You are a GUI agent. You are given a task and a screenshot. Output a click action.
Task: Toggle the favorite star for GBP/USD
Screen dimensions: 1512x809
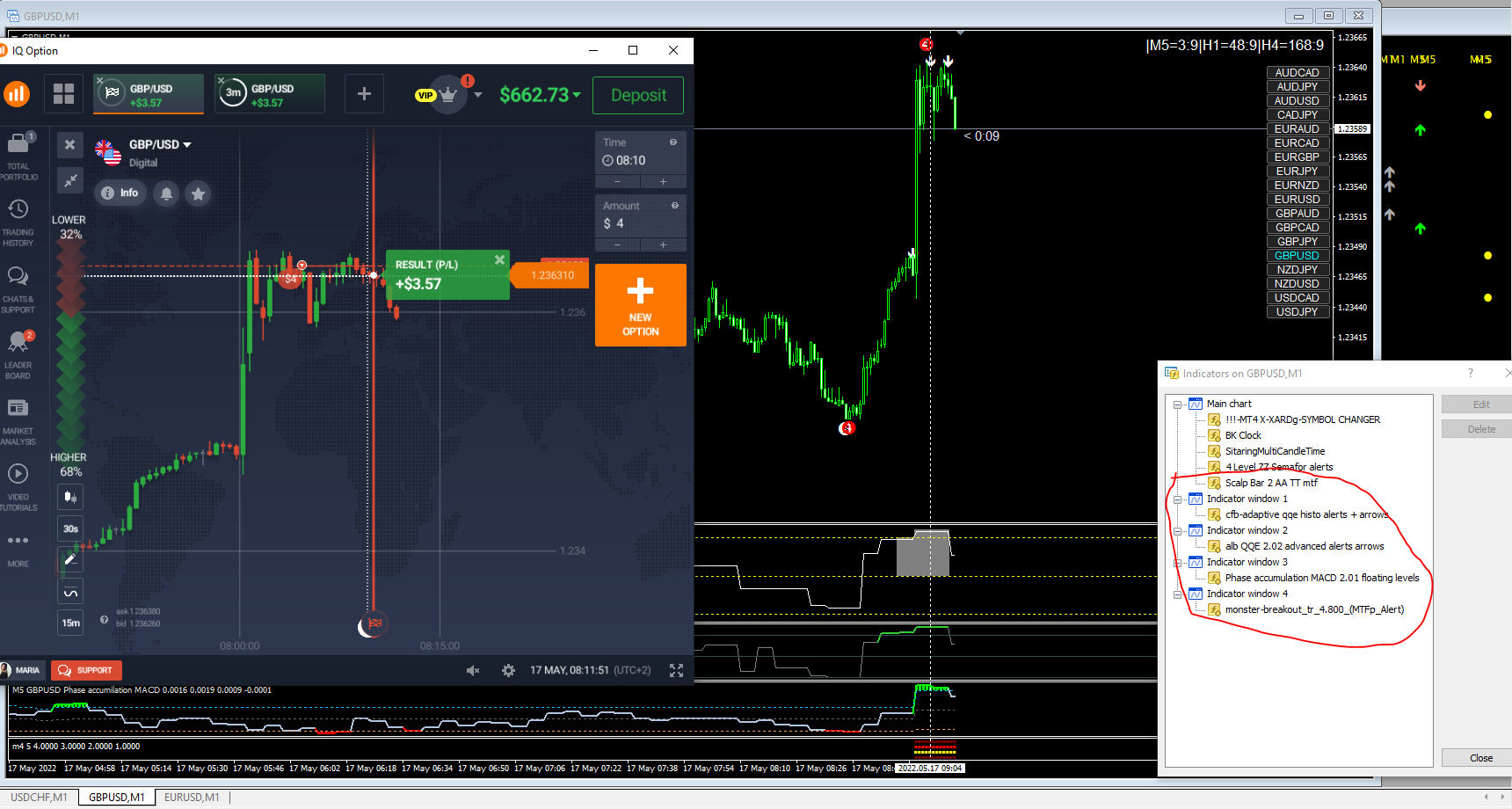tap(199, 193)
